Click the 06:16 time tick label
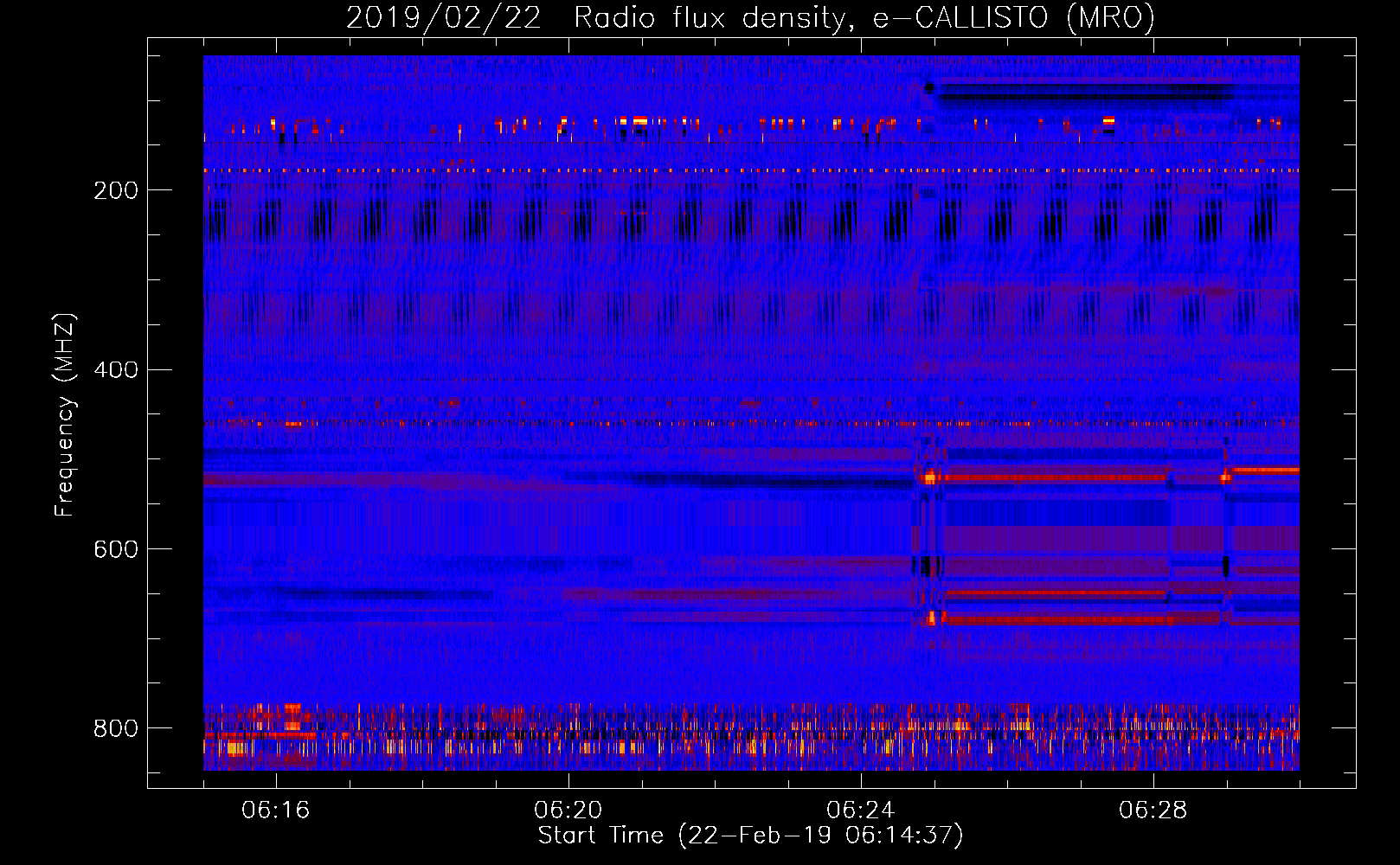 point(276,811)
